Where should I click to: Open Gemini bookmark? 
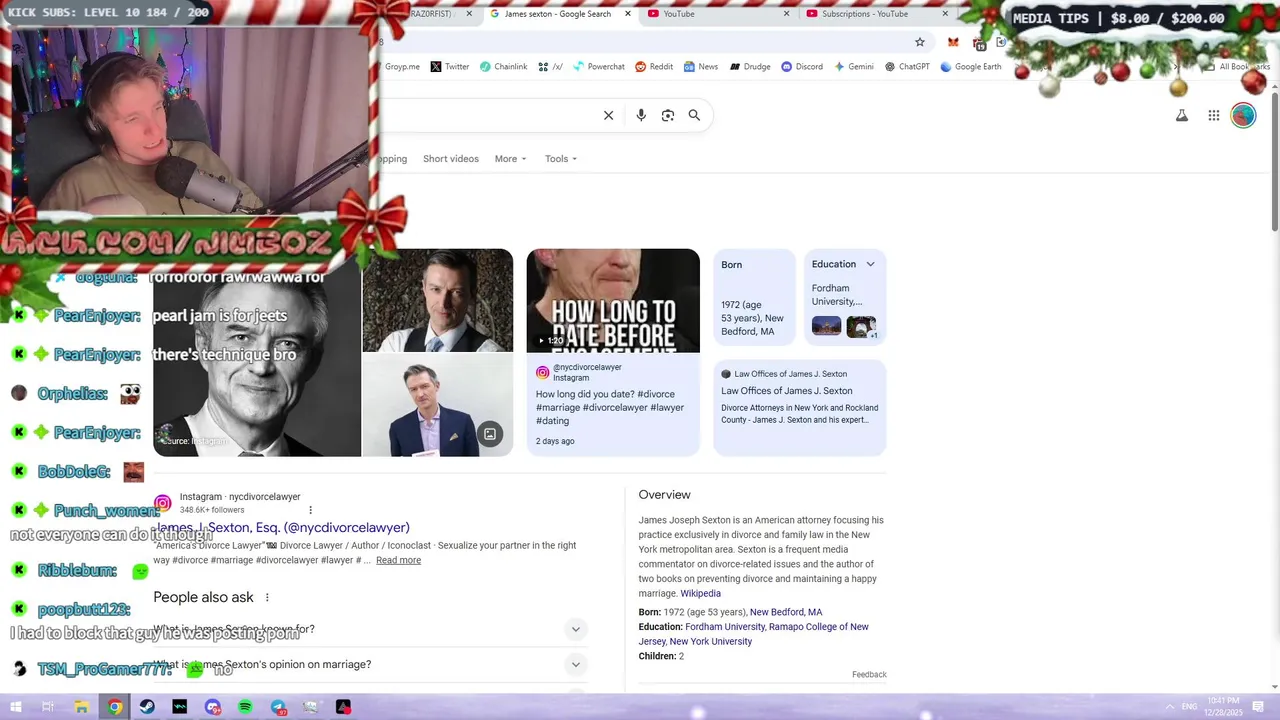(853, 67)
